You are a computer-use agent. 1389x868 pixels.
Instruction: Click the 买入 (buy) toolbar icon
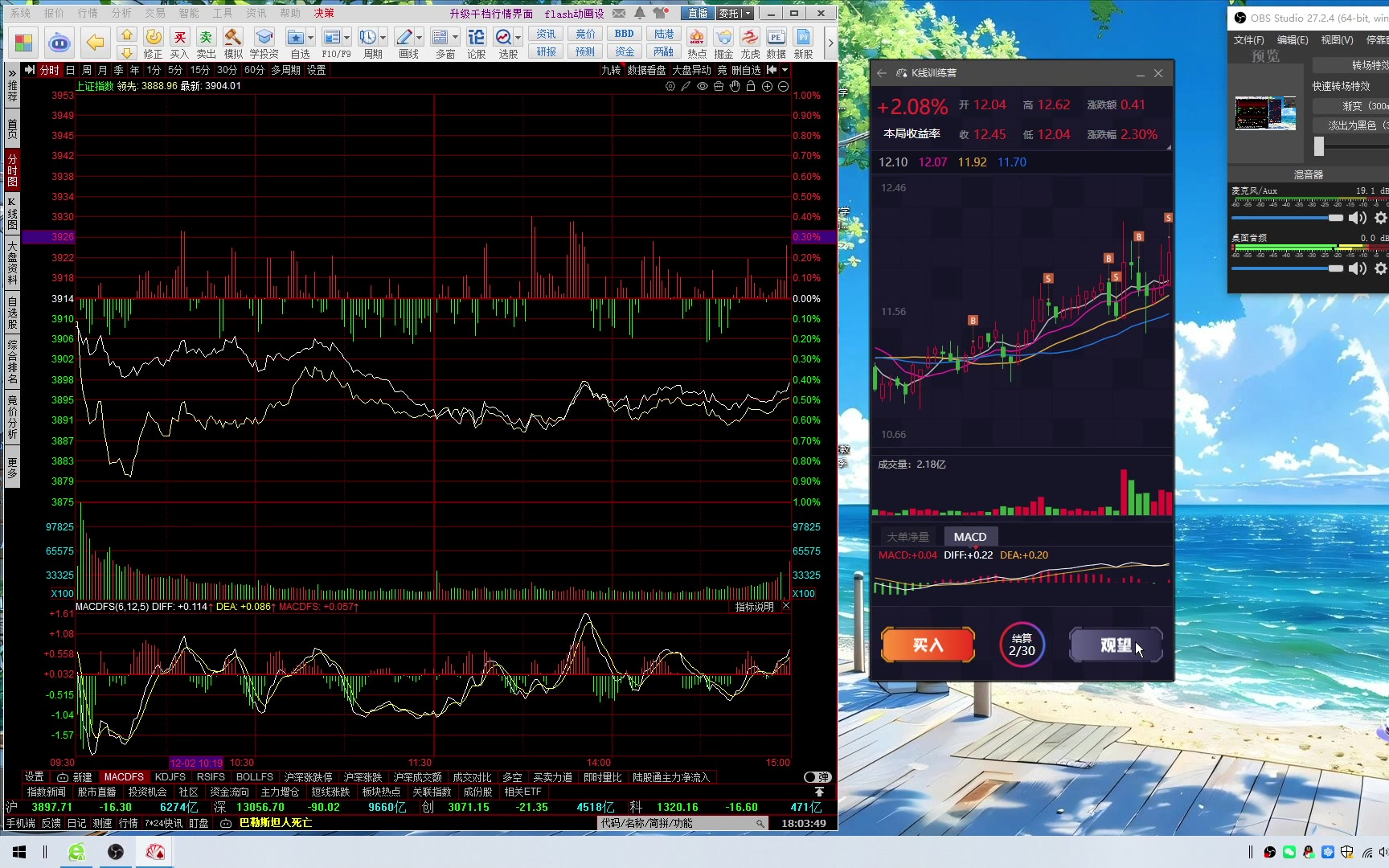coord(179,43)
